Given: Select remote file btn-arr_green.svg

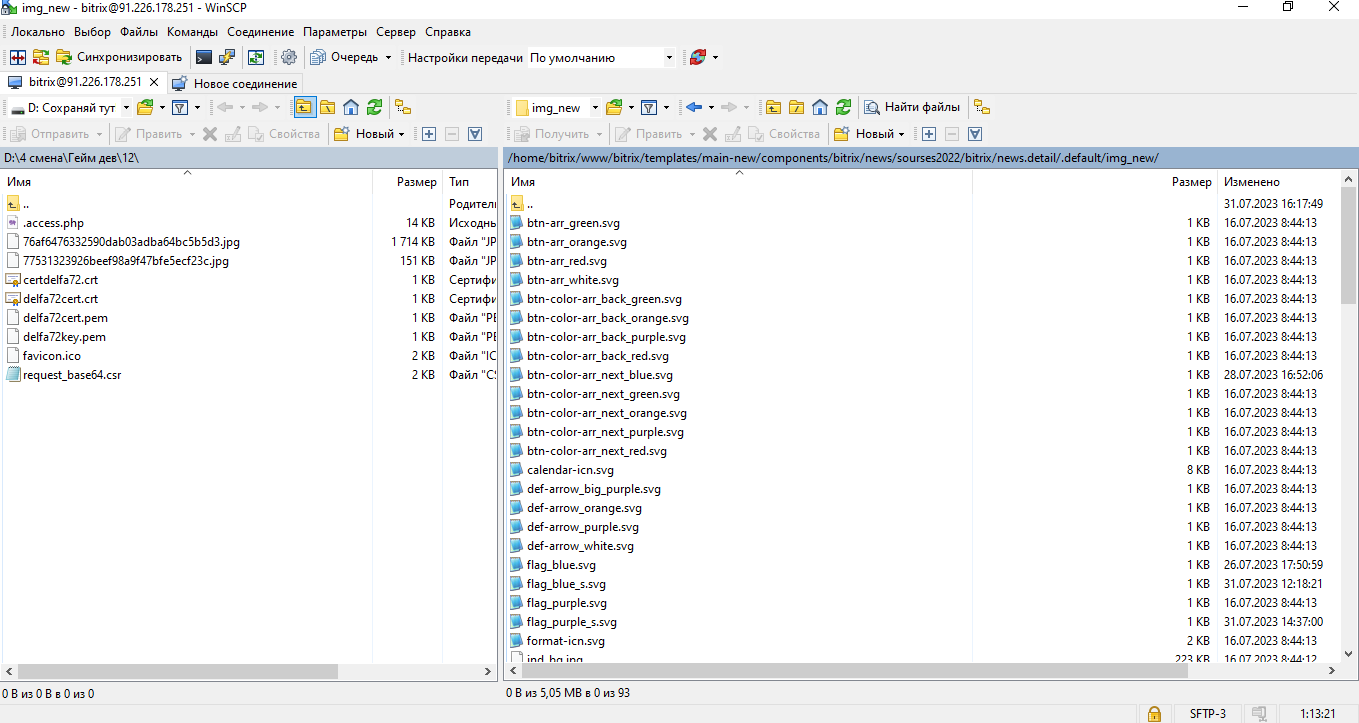Looking at the screenshot, I should (573, 223).
